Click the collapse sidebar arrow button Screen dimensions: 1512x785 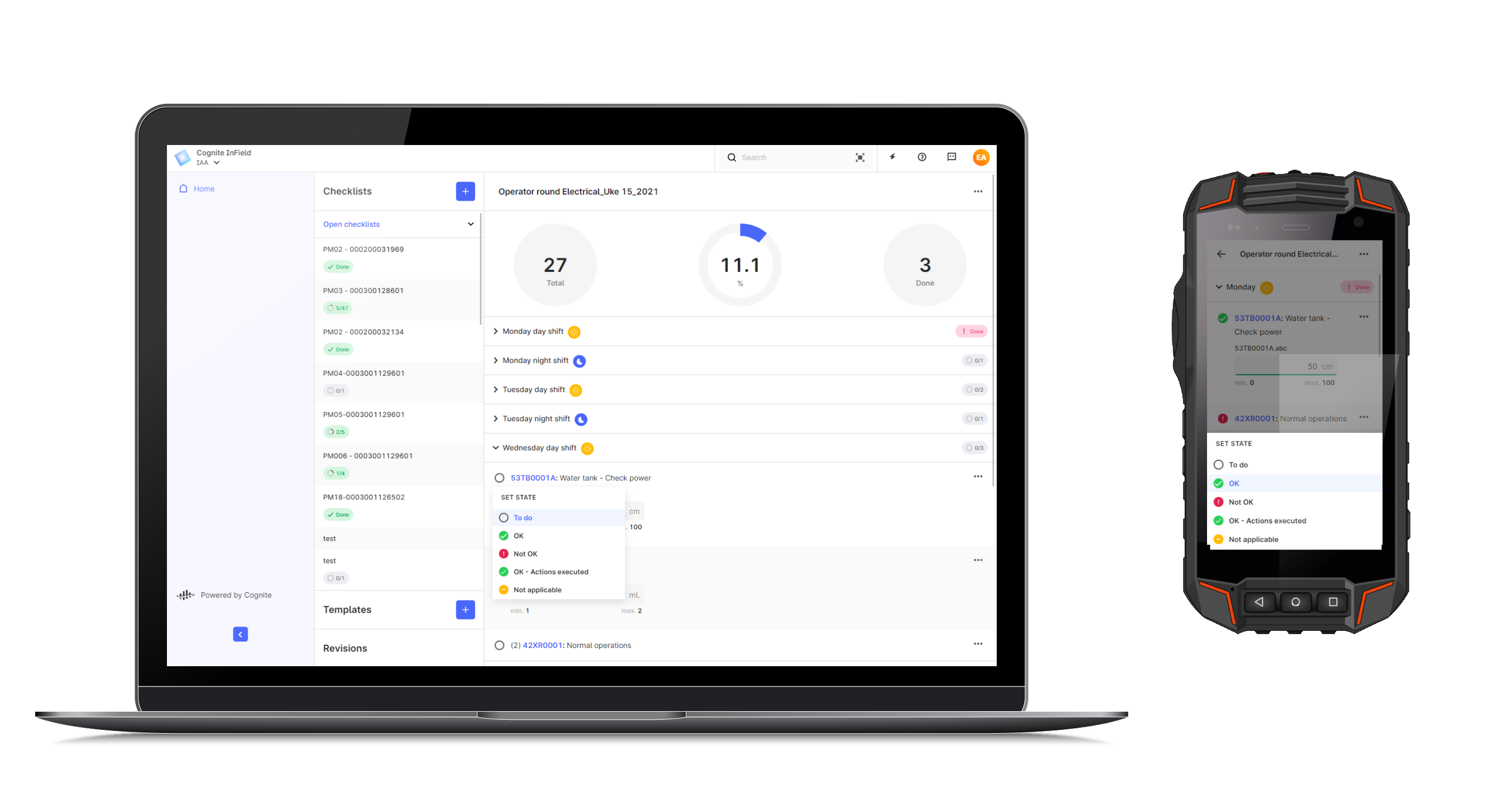tap(241, 634)
